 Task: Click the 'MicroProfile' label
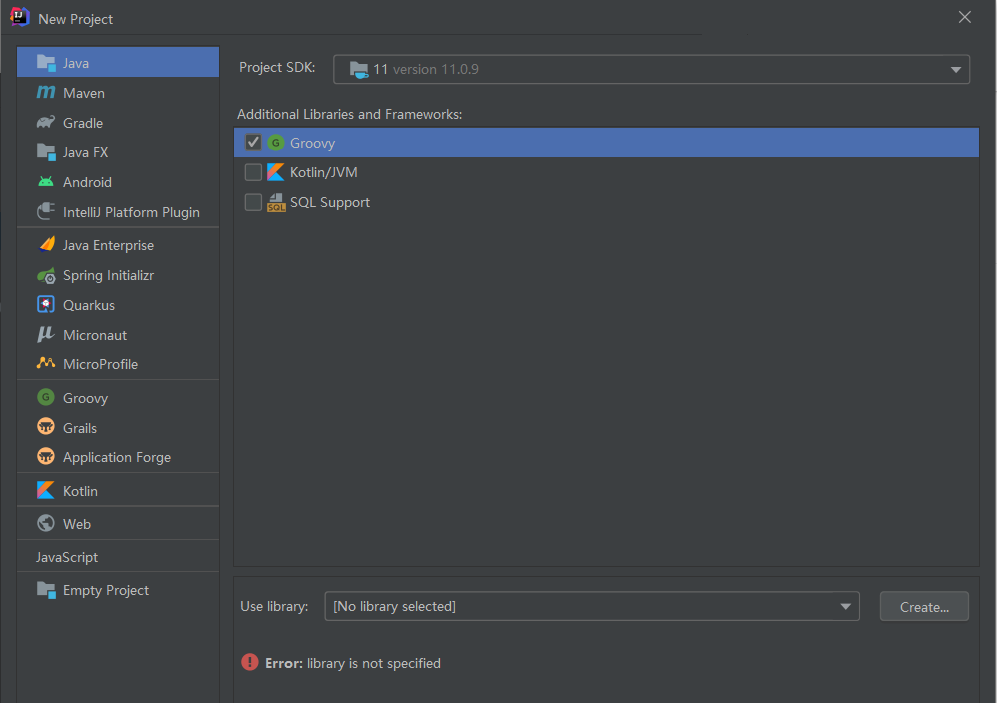coord(100,364)
